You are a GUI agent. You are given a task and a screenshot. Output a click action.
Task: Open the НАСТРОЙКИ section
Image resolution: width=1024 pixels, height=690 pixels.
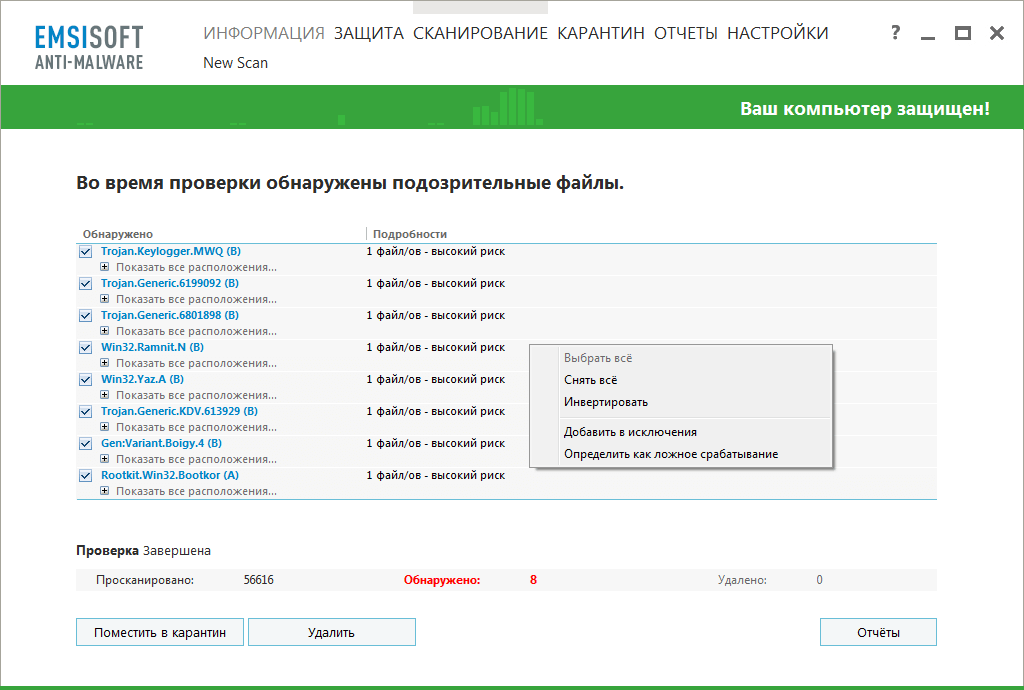click(782, 32)
